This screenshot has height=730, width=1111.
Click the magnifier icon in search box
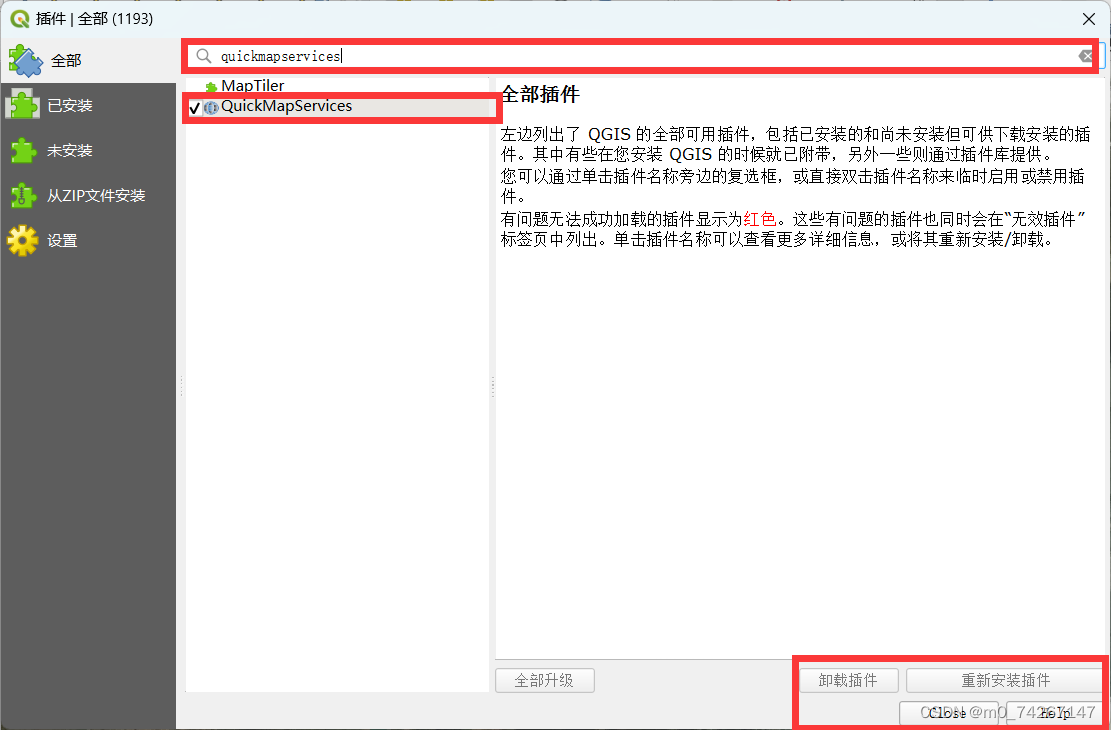[204, 56]
